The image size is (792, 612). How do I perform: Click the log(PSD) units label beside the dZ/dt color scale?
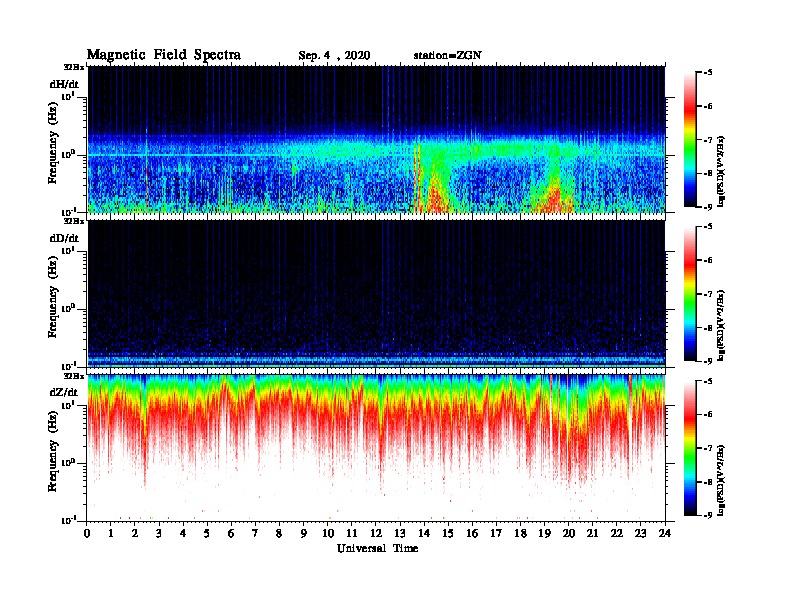pos(721,480)
